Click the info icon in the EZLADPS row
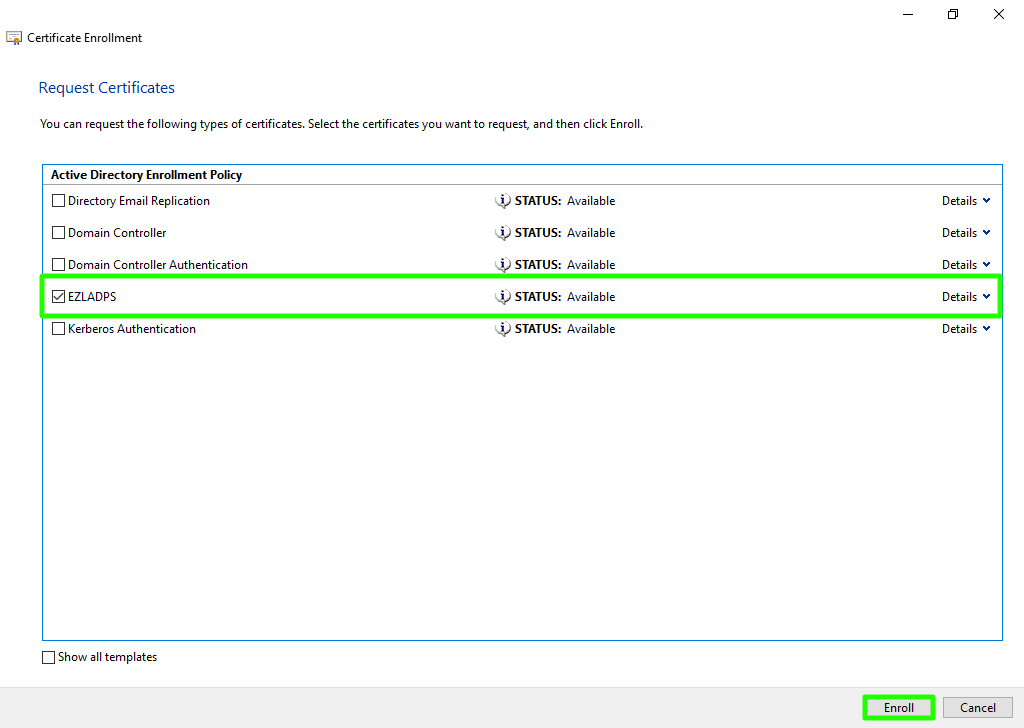Screen dimensions: 1024x728 [503, 297]
